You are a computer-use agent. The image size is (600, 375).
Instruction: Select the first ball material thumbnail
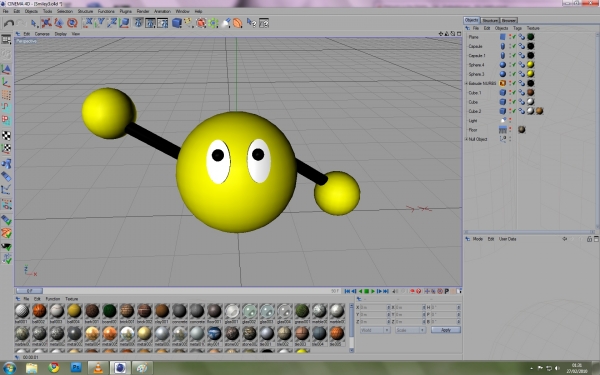22,311
